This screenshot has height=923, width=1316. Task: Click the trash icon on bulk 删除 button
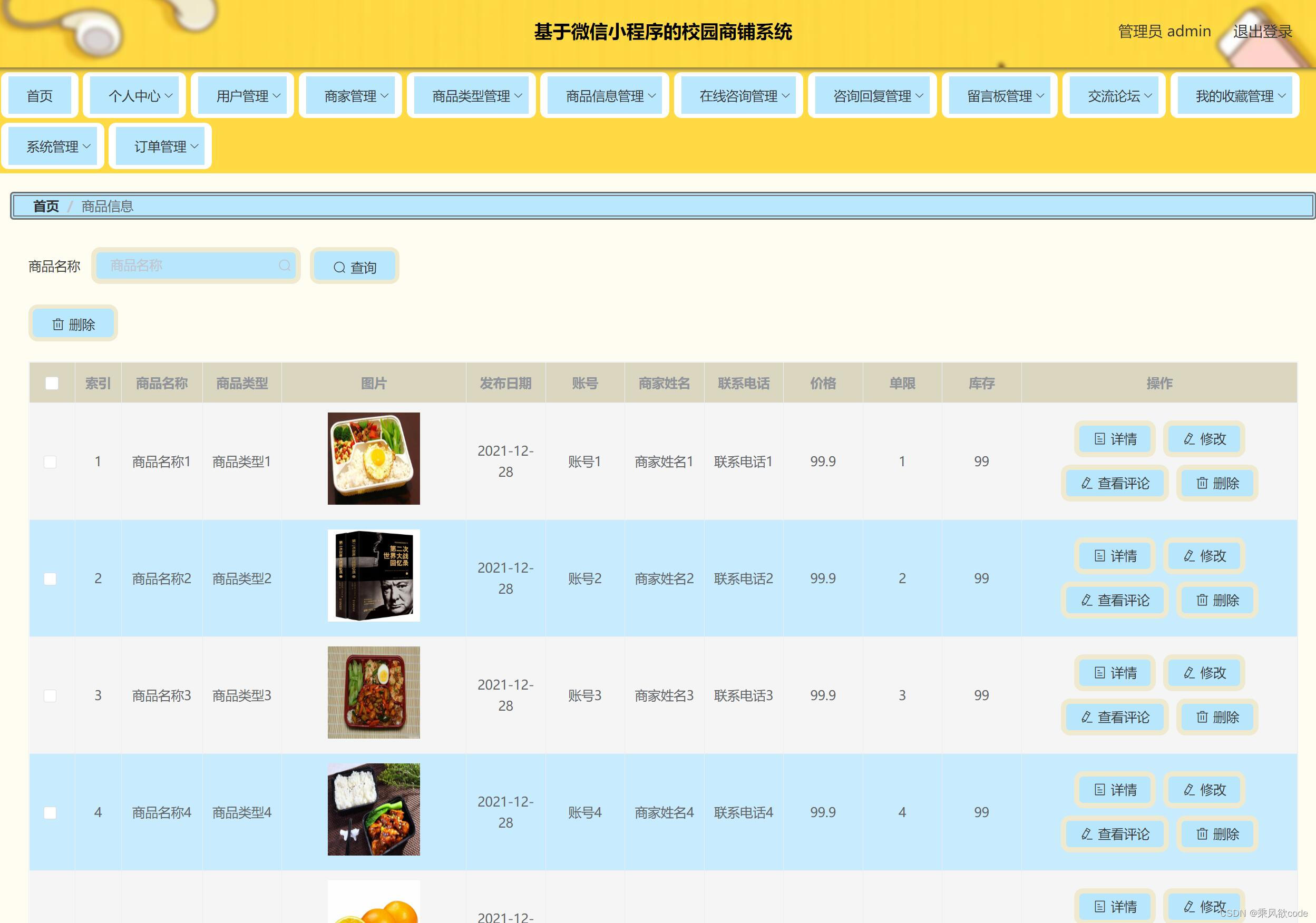pyautogui.click(x=58, y=325)
